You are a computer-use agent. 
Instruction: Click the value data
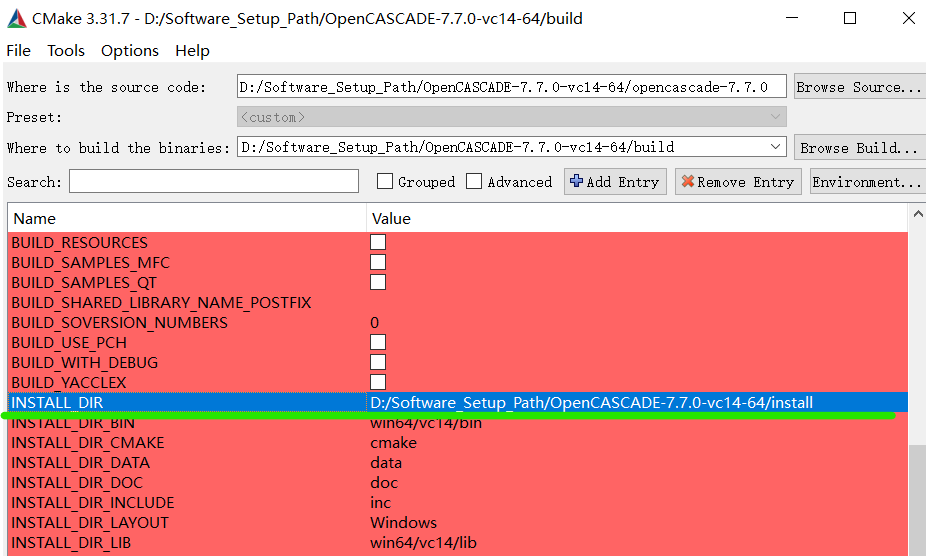click(386, 463)
